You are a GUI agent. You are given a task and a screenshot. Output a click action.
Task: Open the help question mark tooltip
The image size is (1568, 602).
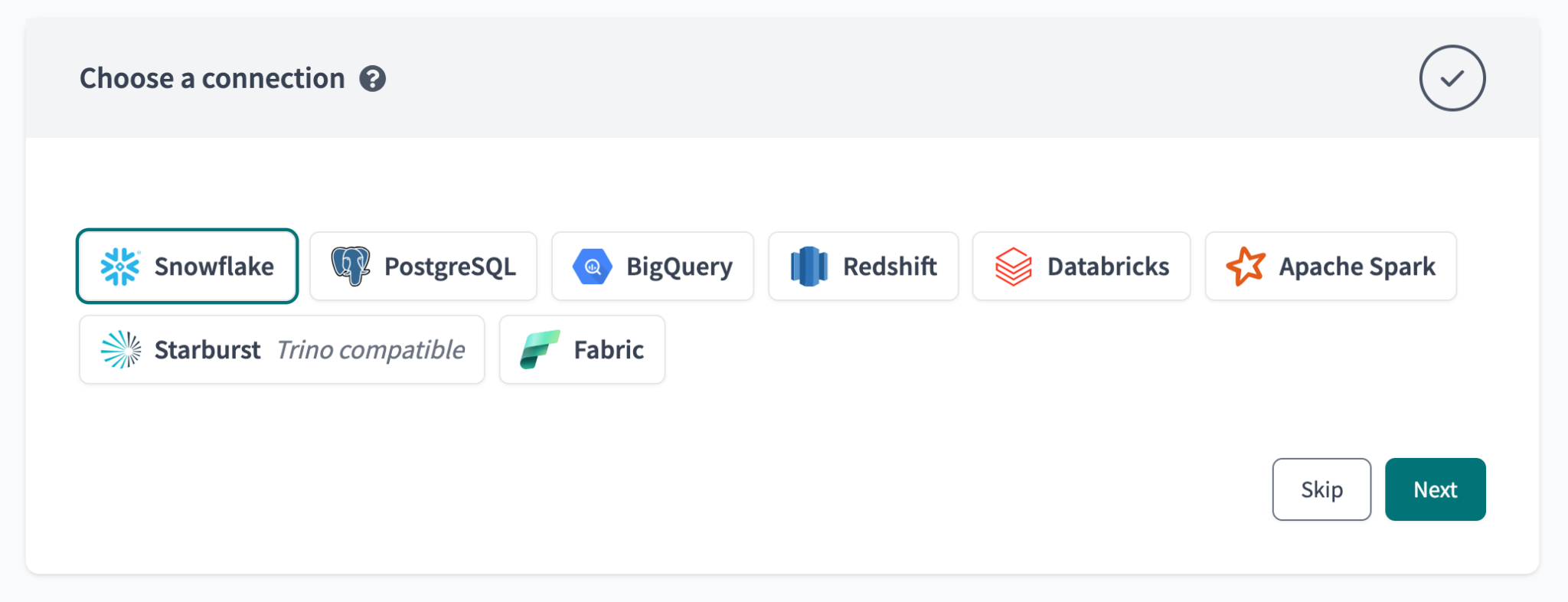pos(373,79)
